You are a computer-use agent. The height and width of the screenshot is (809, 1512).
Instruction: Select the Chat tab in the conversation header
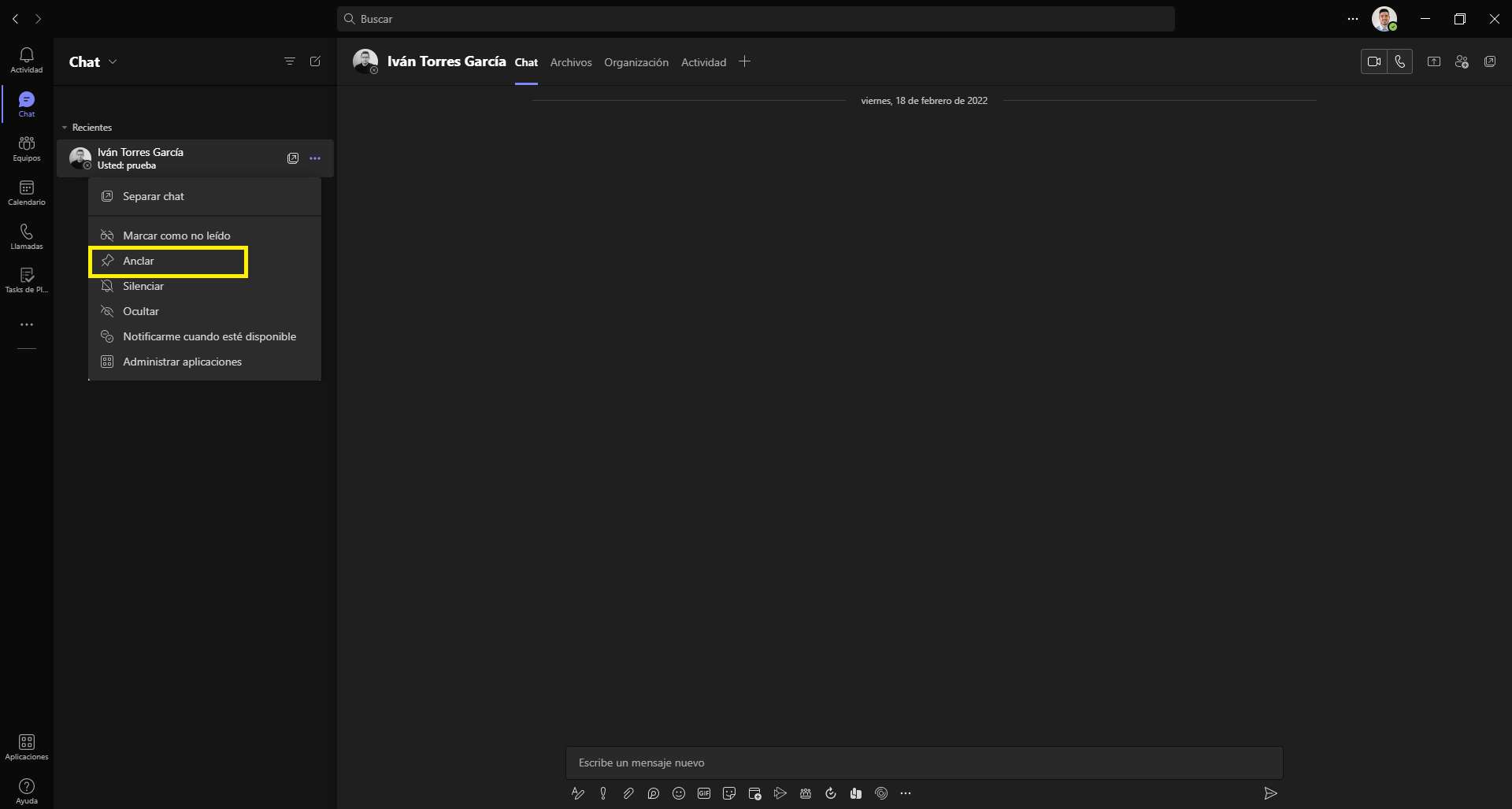526,62
